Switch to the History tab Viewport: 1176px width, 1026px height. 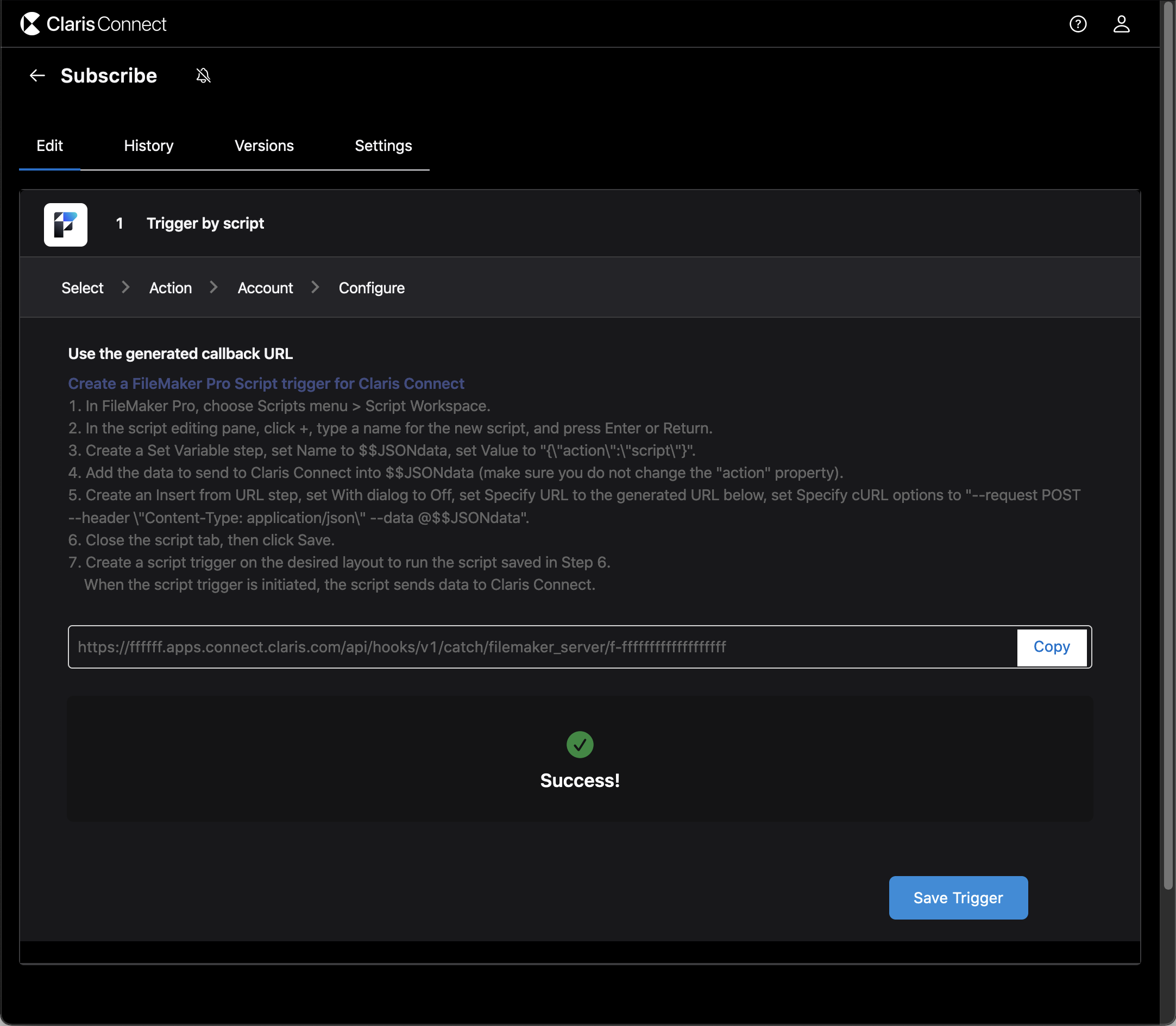[x=148, y=146]
